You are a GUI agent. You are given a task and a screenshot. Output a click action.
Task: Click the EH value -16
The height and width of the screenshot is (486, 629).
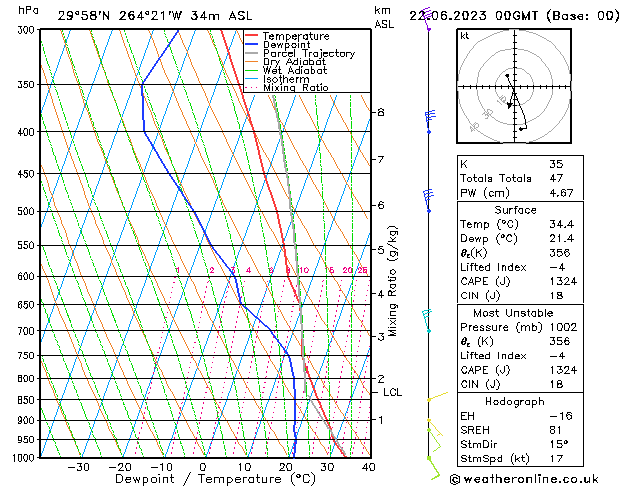pyautogui.click(x=561, y=416)
